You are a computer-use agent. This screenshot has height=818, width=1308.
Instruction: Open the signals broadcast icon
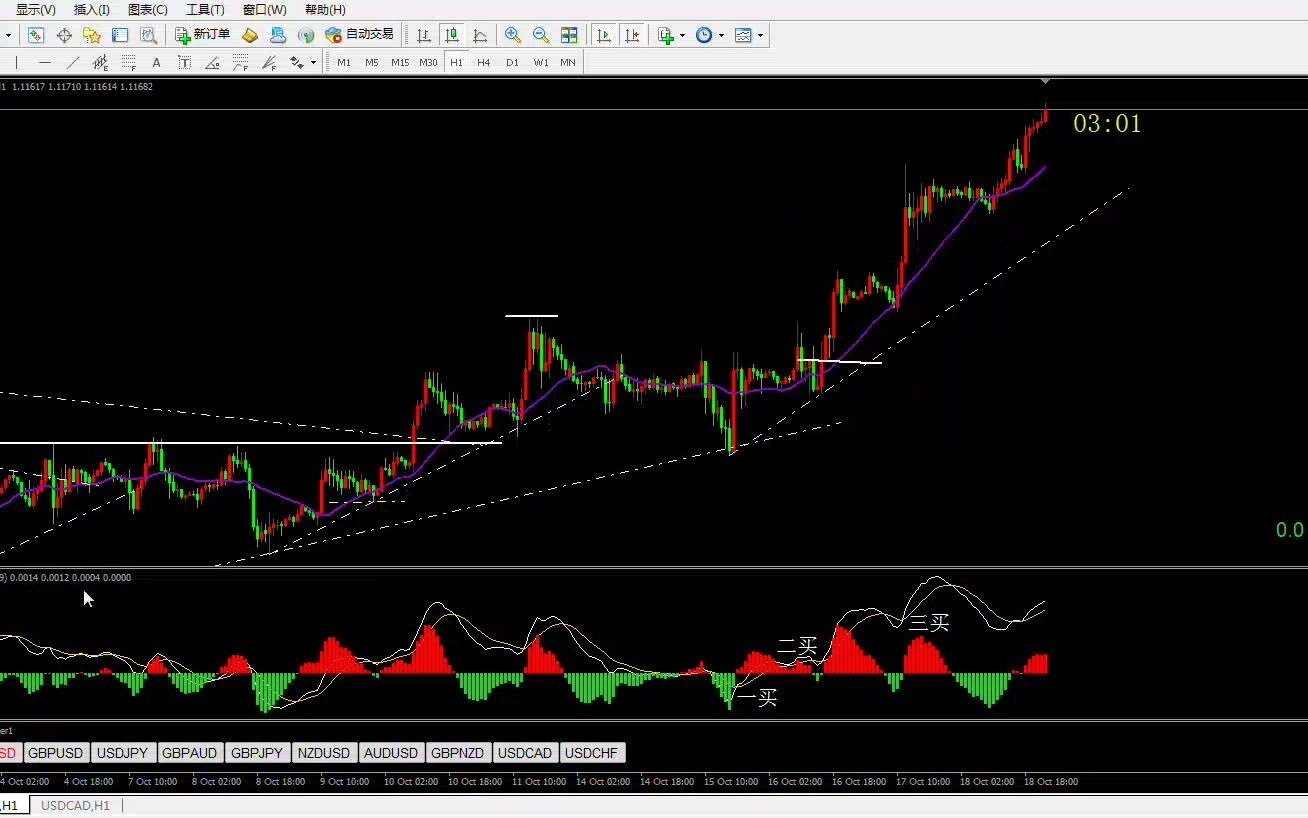point(306,35)
